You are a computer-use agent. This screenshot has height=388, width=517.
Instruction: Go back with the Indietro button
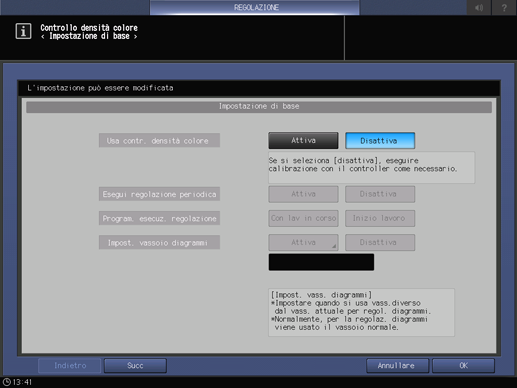tap(70, 366)
